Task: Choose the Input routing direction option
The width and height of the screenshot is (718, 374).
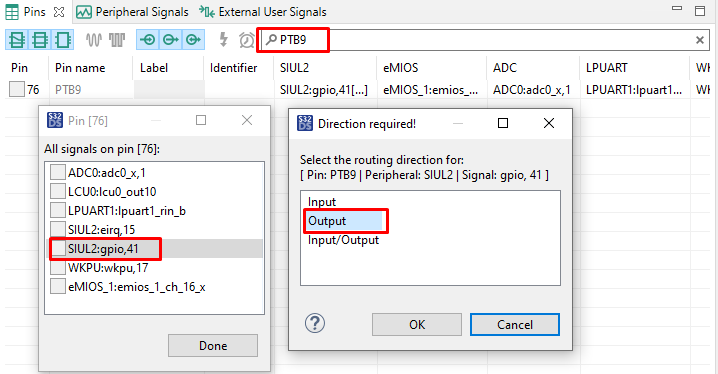Action: [322, 202]
